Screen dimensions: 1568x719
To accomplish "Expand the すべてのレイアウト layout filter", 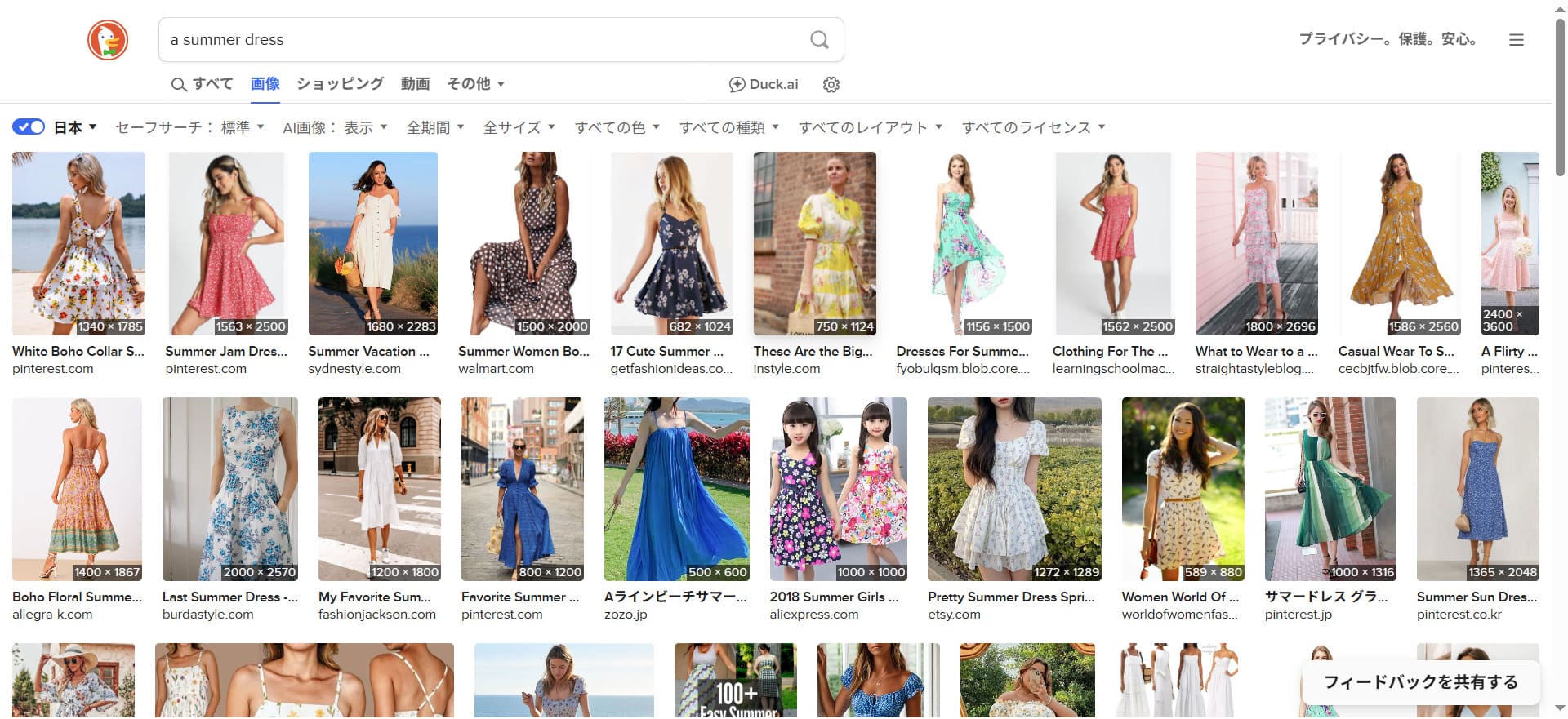I will 871,127.
